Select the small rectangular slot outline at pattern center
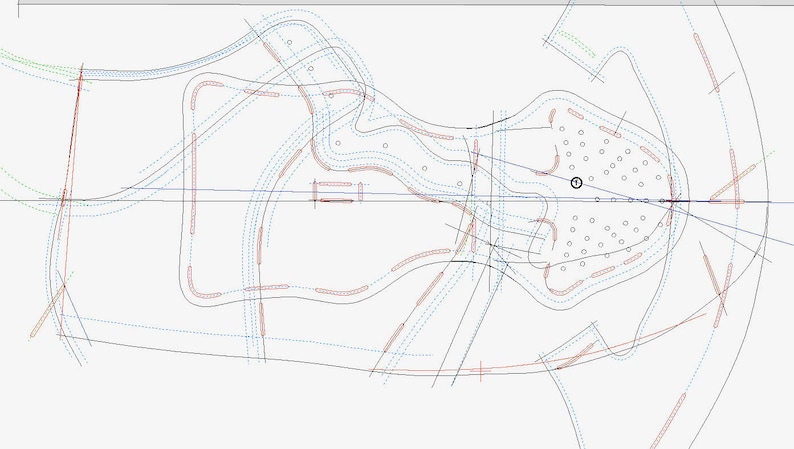The height and width of the screenshot is (449, 794). tap(338, 192)
